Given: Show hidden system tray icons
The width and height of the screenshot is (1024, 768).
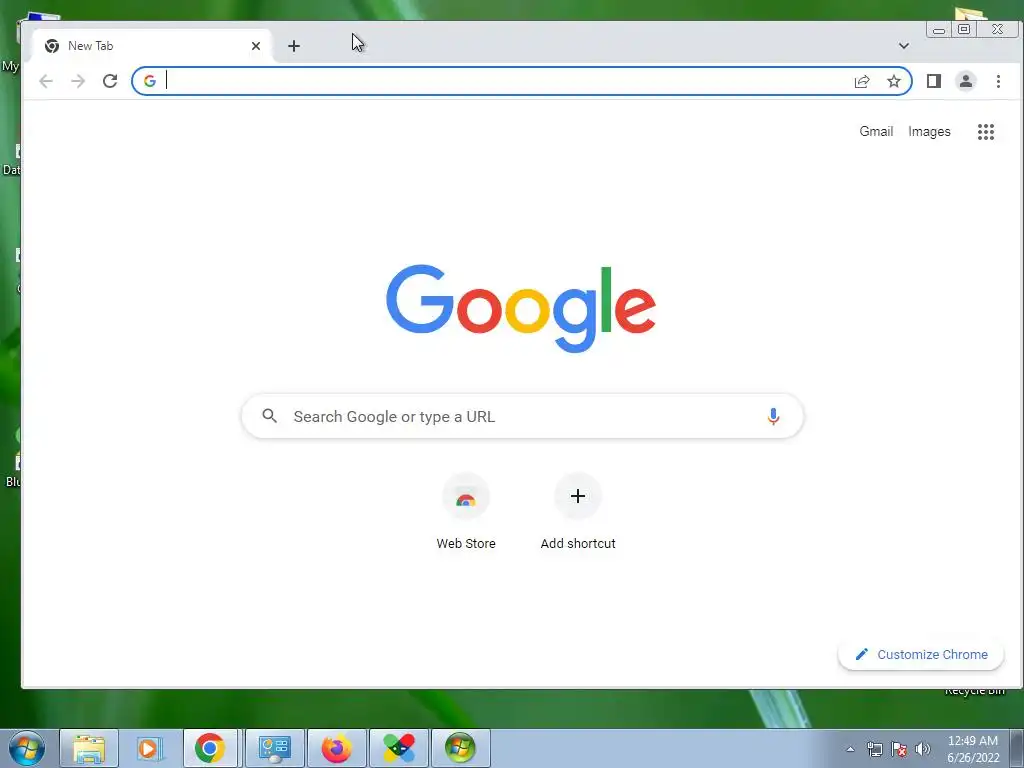Looking at the screenshot, I should 850,749.
